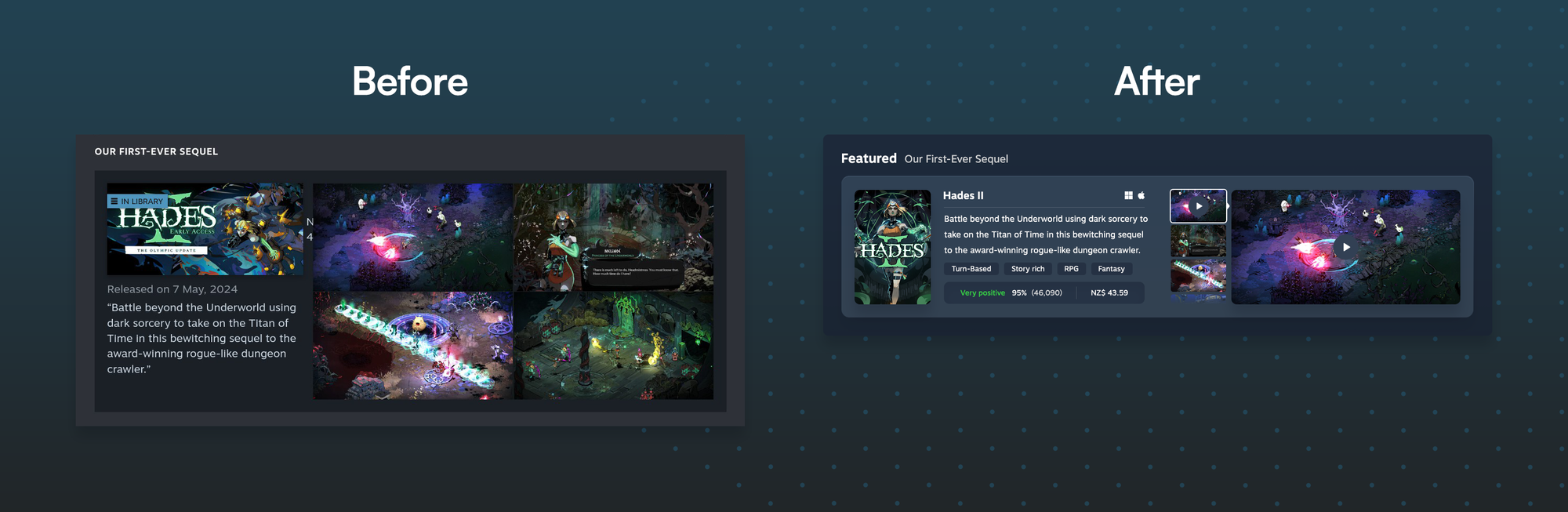This screenshot has width=1568, height=512.
Task: Click the NZ$ 43.59 price
Action: 1109,293
